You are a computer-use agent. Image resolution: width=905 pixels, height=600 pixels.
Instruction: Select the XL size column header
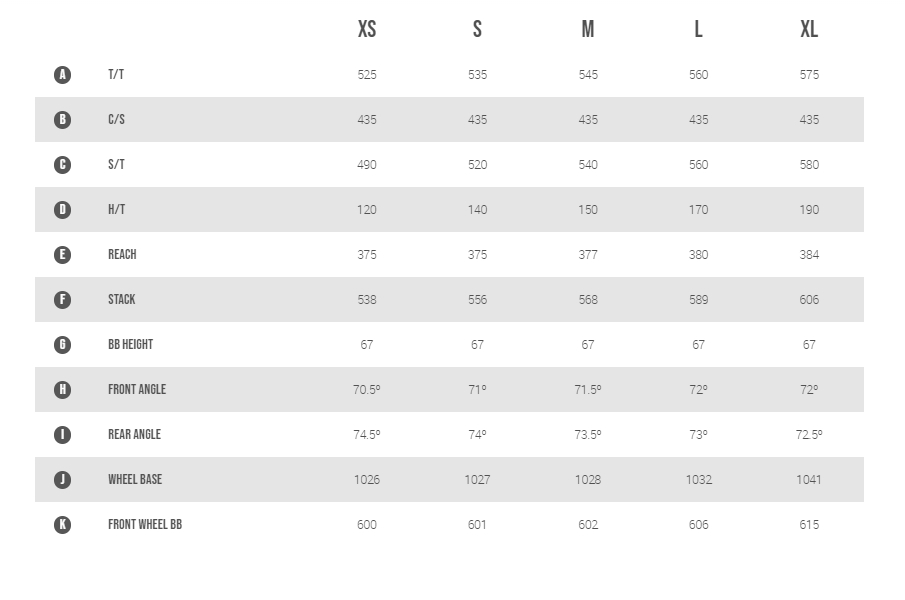pyautogui.click(x=809, y=29)
